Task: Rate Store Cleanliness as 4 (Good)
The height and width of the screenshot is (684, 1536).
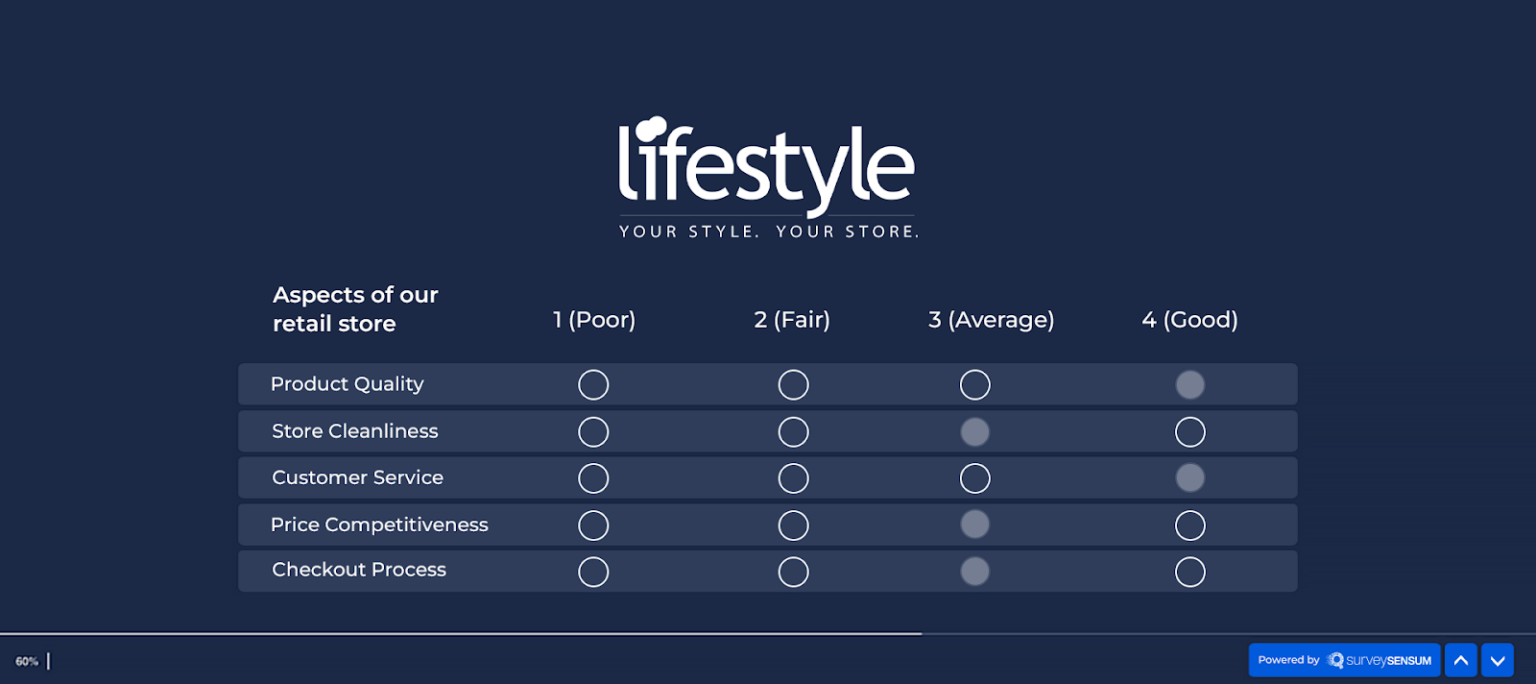Action: 1190,431
